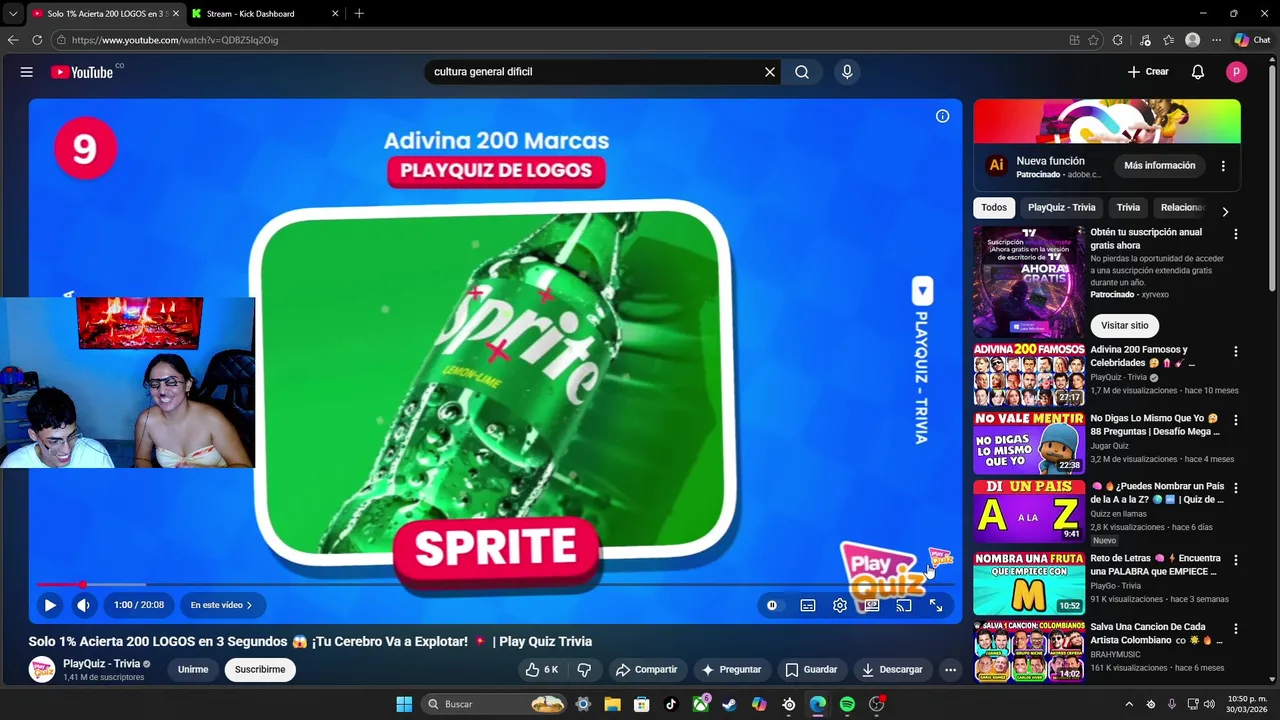Screen dimensions: 1280x720
Task: Expand the 'En este video' chapters
Action: click(x=221, y=605)
